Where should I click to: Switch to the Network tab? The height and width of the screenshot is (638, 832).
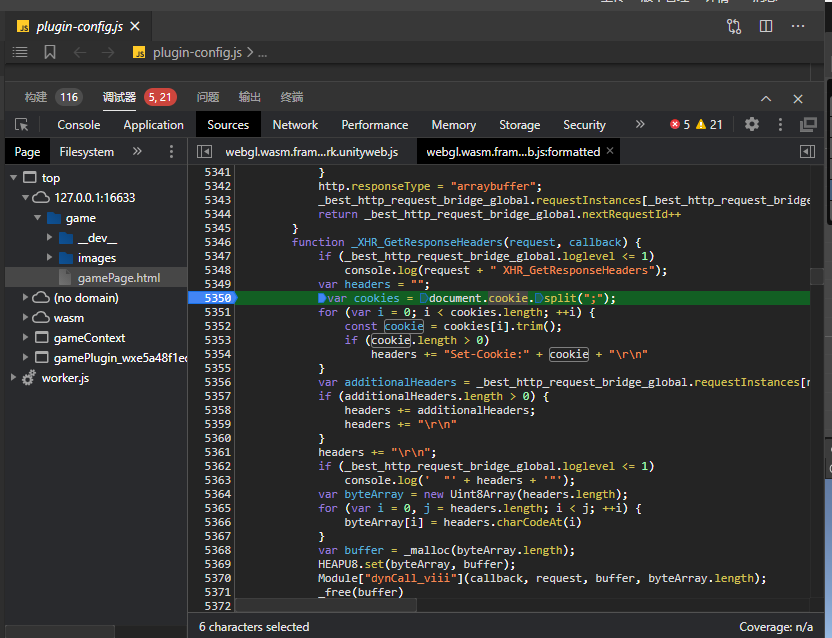(x=295, y=125)
